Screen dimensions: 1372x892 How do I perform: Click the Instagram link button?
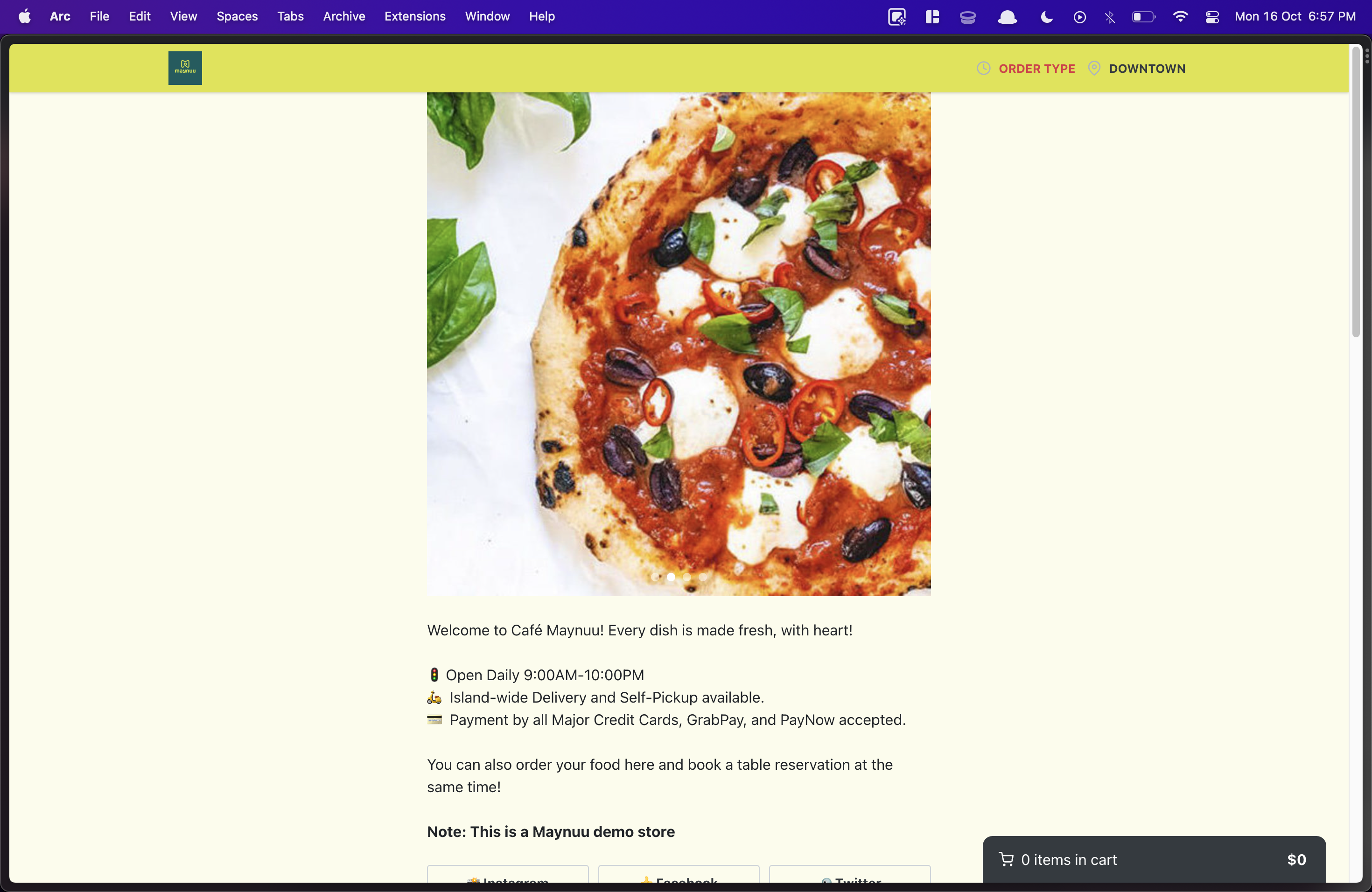point(507,873)
